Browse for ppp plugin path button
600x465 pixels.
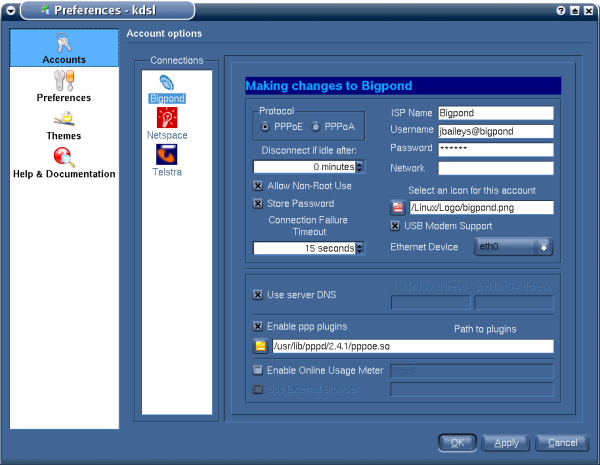coord(261,346)
